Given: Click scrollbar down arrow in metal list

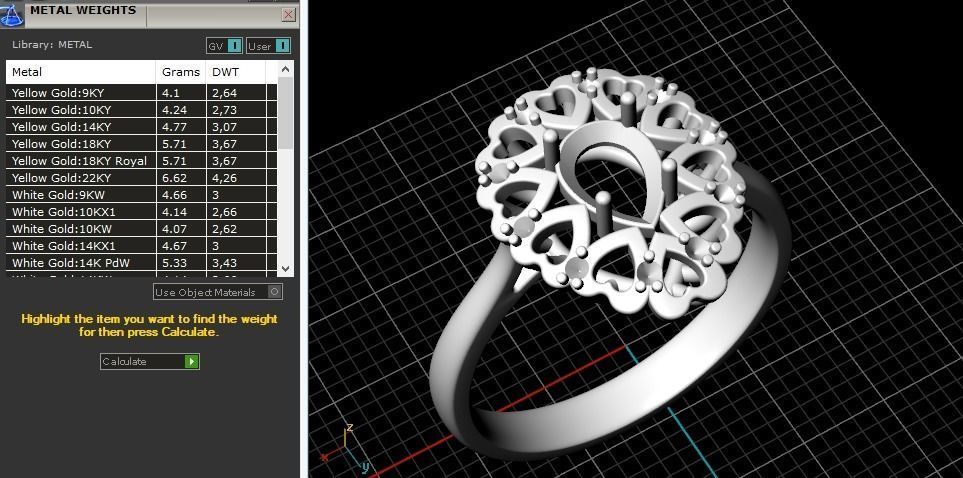Looking at the screenshot, I should click(x=286, y=268).
